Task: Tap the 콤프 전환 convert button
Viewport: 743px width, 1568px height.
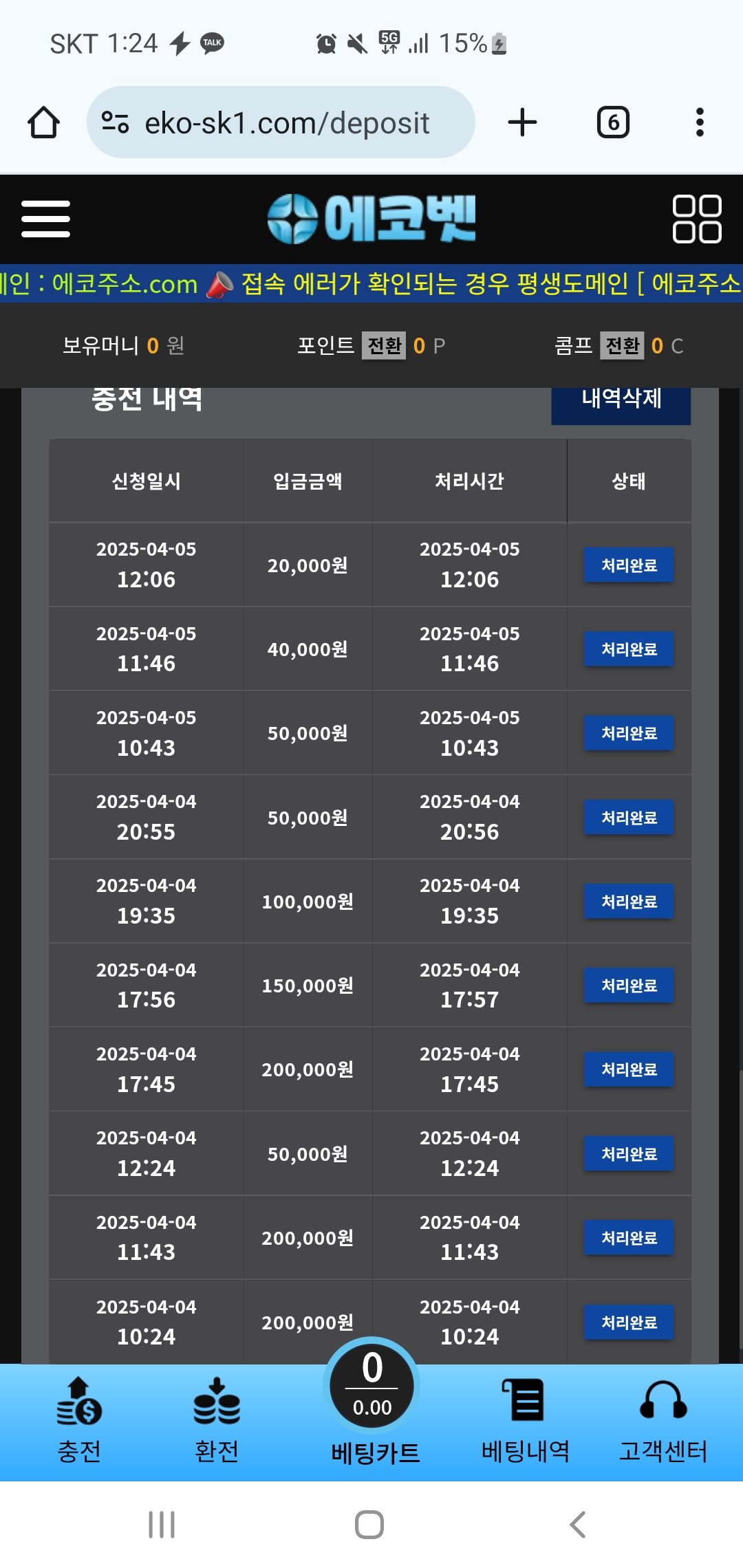Action: pyautogui.click(x=622, y=345)
